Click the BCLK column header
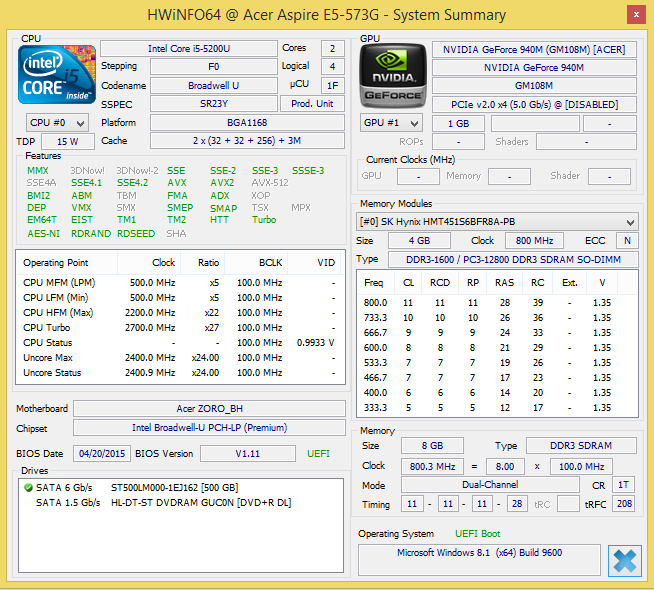Viewport: 654px width, 590px height. pyautogui.click(x=256, y=263)
